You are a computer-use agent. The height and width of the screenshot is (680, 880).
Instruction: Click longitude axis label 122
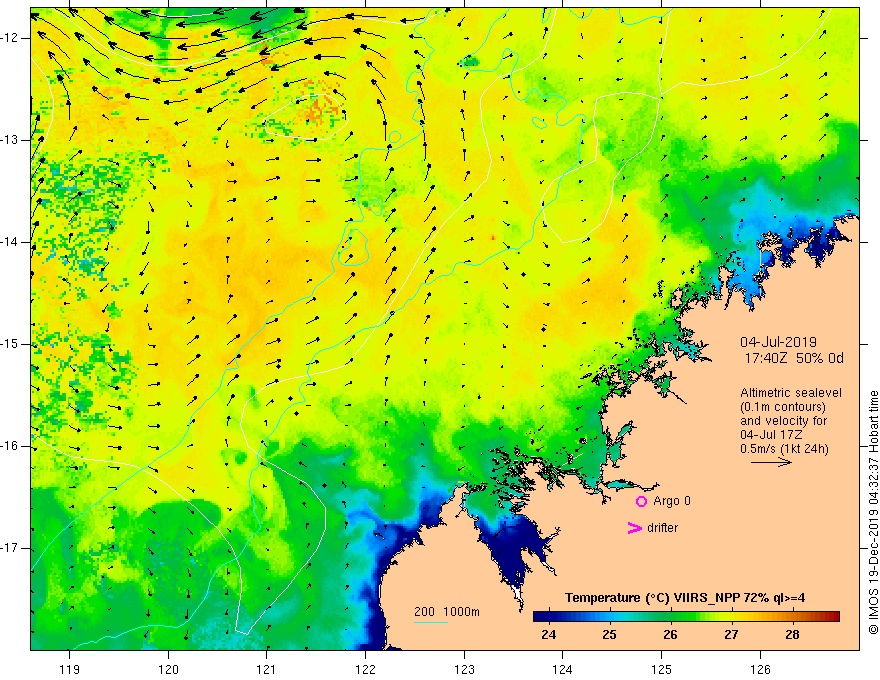[365, 669]
